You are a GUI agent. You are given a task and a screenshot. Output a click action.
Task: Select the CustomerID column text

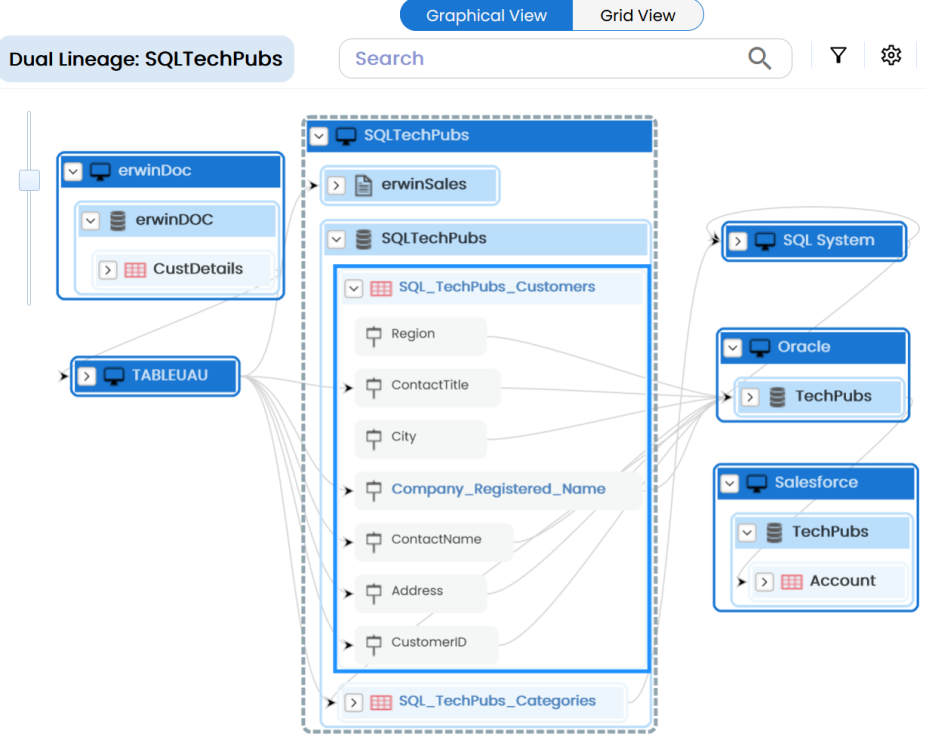pyautogui.click(x=429, y=642)
